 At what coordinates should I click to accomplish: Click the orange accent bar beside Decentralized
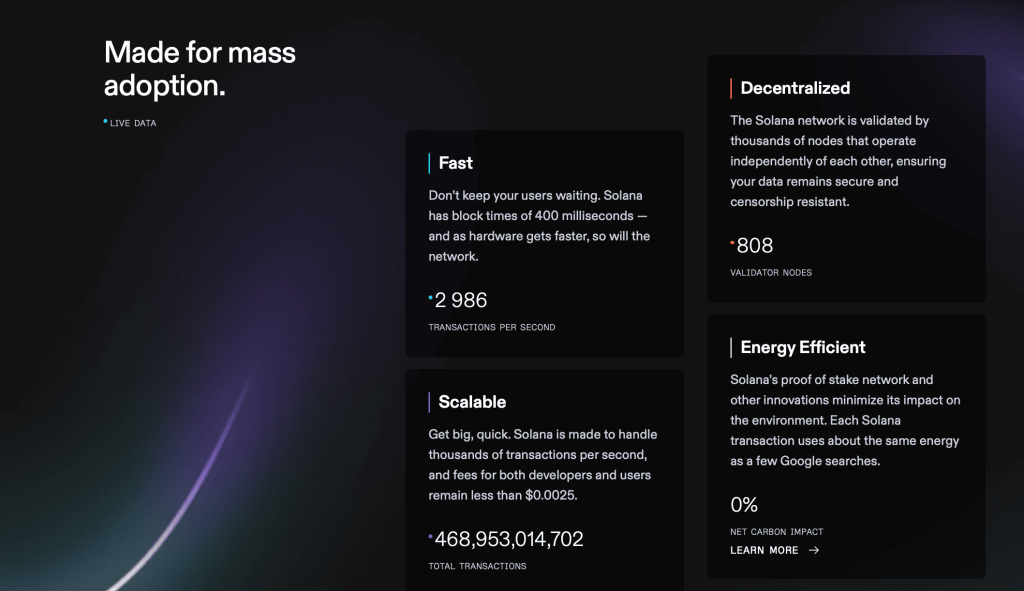[x=731, y=88]
